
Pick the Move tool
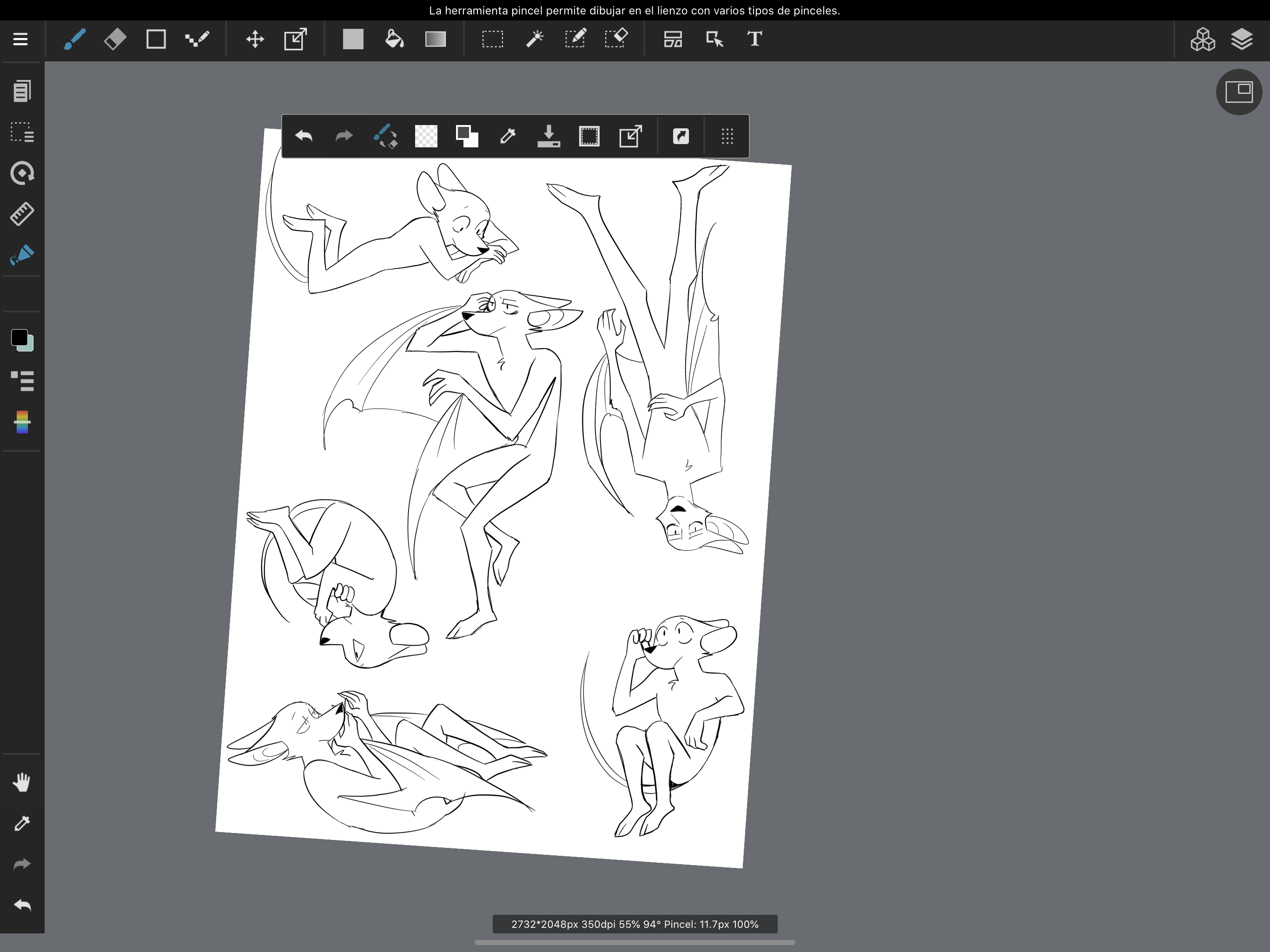(x=255, y=39)
